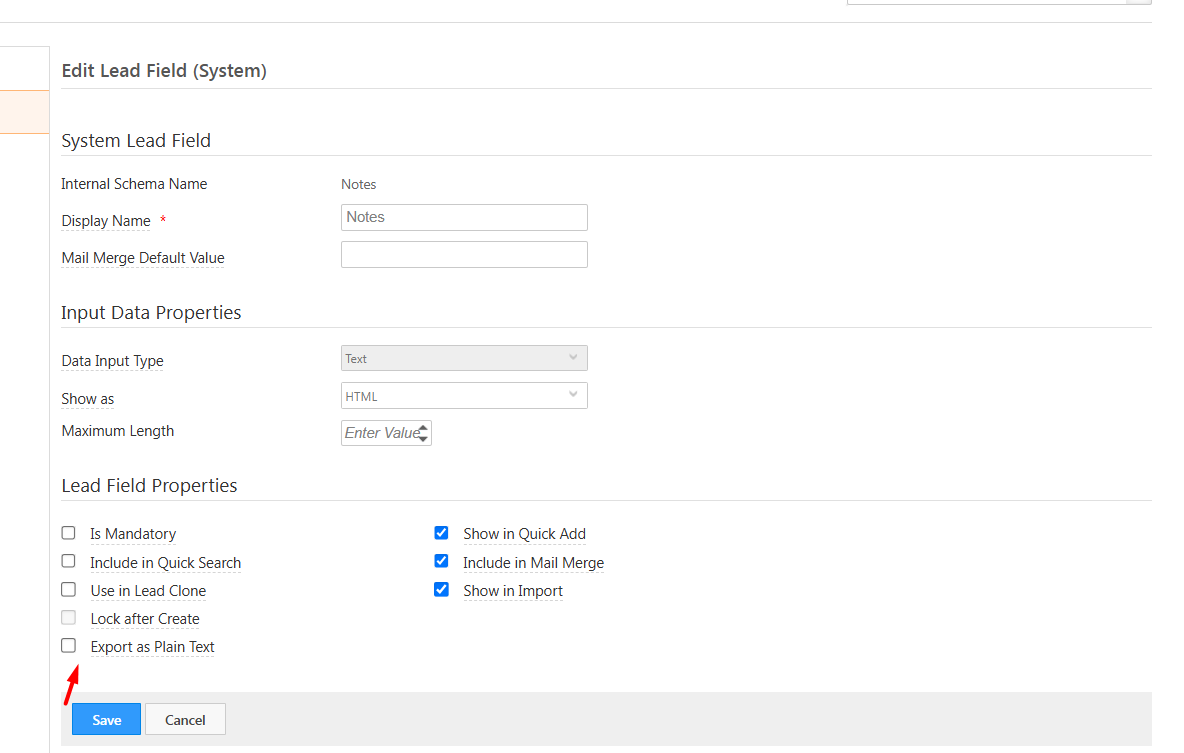Enable Export as Plain Text checkbox
This screenshot has height=753, width=1184.
point(69,646)
